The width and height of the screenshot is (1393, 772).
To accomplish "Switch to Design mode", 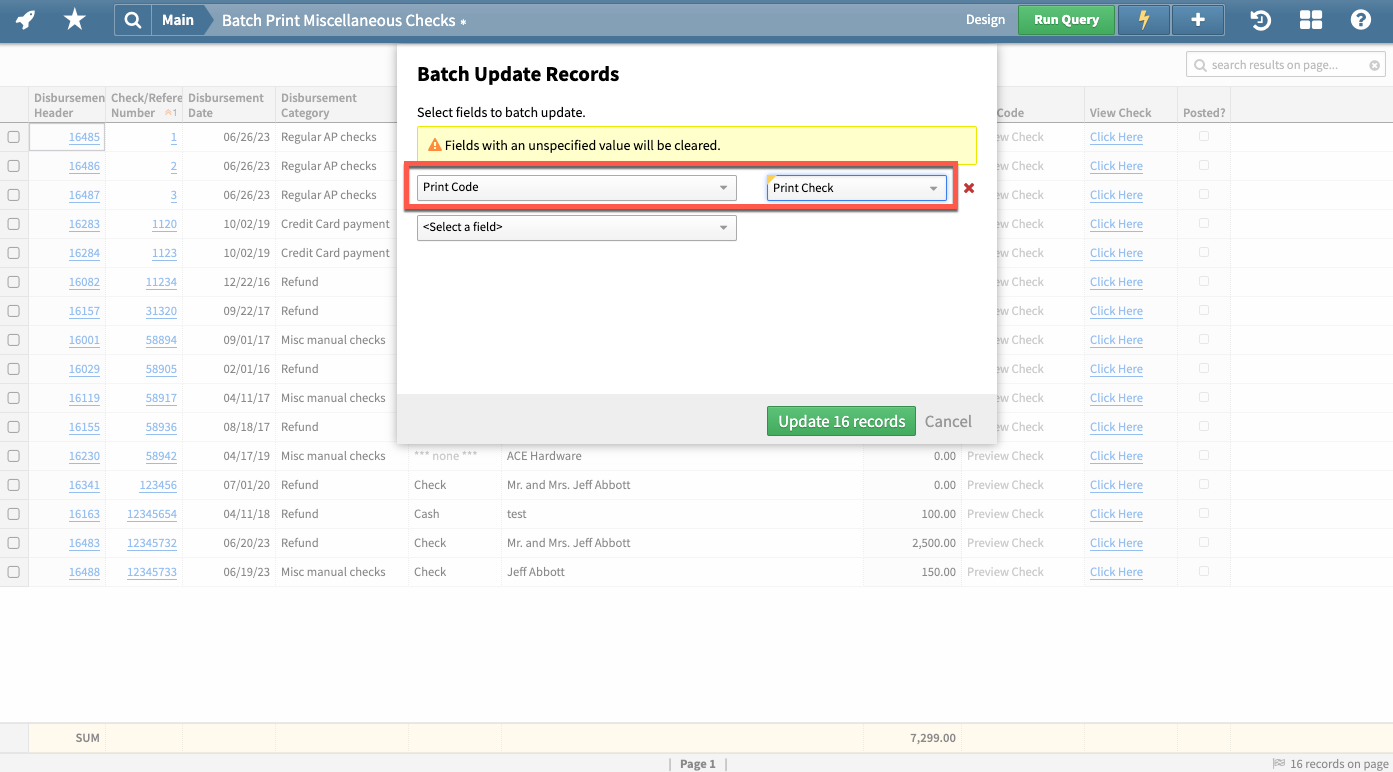I will pyautogui.click(x=985, y=19).
